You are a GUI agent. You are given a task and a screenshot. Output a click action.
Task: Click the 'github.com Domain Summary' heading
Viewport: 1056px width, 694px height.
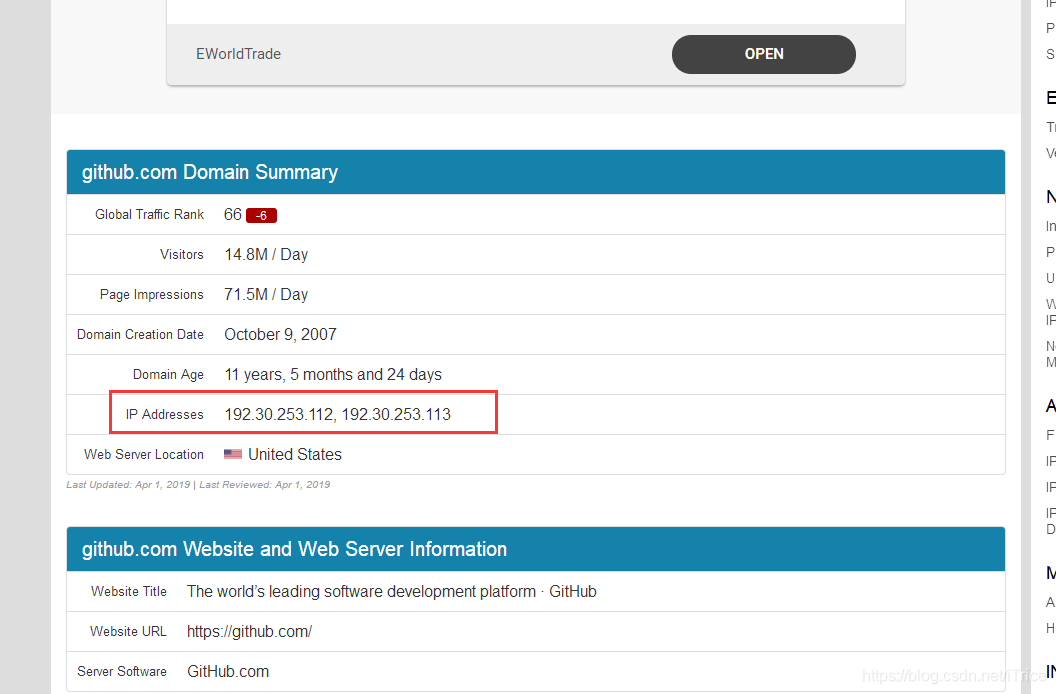(x=209, y=172)
